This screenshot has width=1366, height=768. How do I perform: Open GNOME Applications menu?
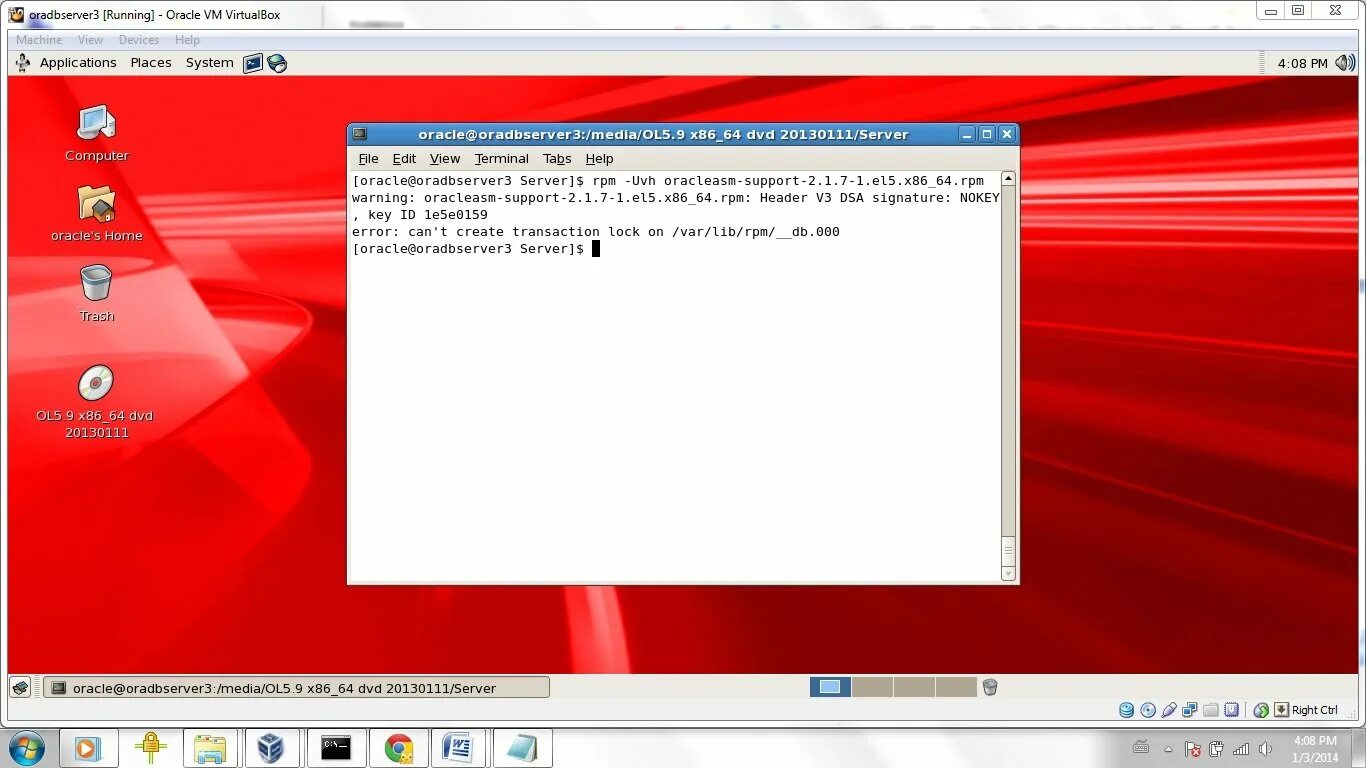point(78,63)
